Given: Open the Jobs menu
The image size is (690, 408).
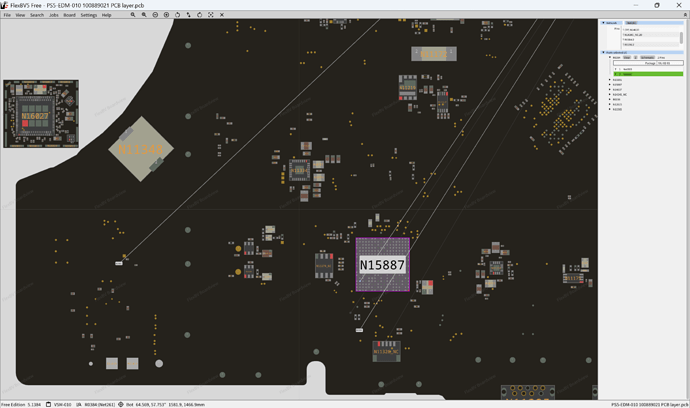Looking at the screenshot, I should point(54,15).
